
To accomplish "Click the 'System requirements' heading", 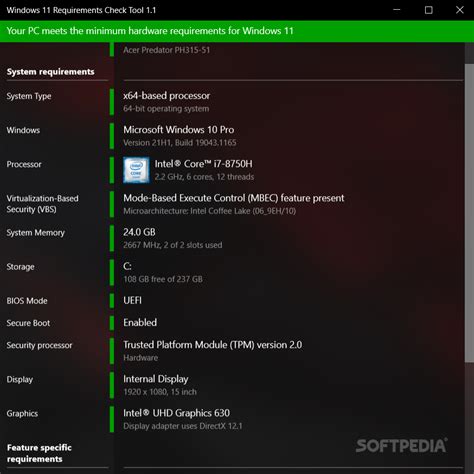I will tap(51, 72).
